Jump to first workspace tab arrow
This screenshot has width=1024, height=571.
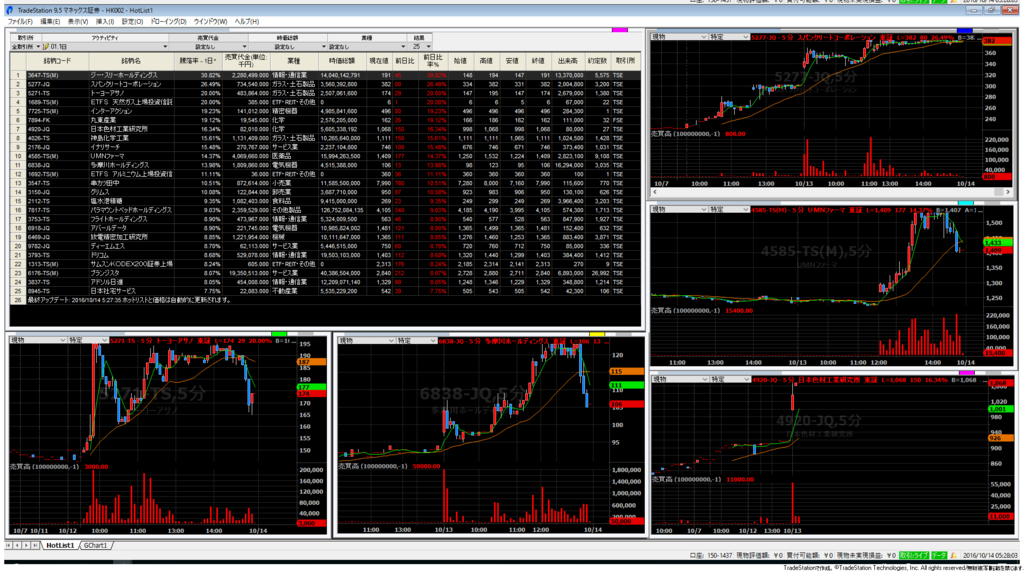(x=8, y=546)
